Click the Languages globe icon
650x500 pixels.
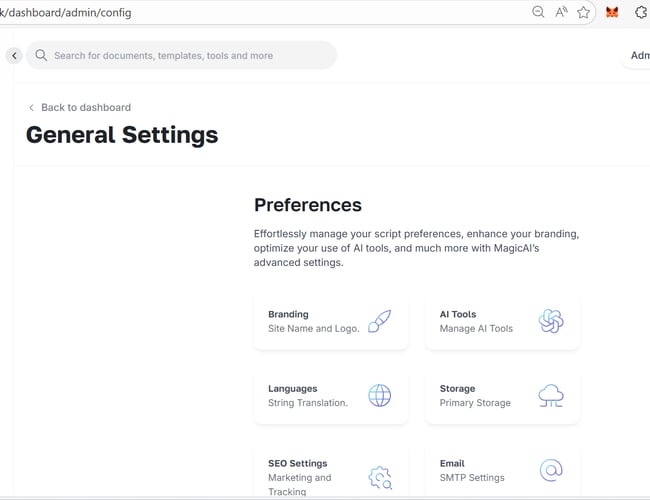pyautogui.click(x=380, y=395)
